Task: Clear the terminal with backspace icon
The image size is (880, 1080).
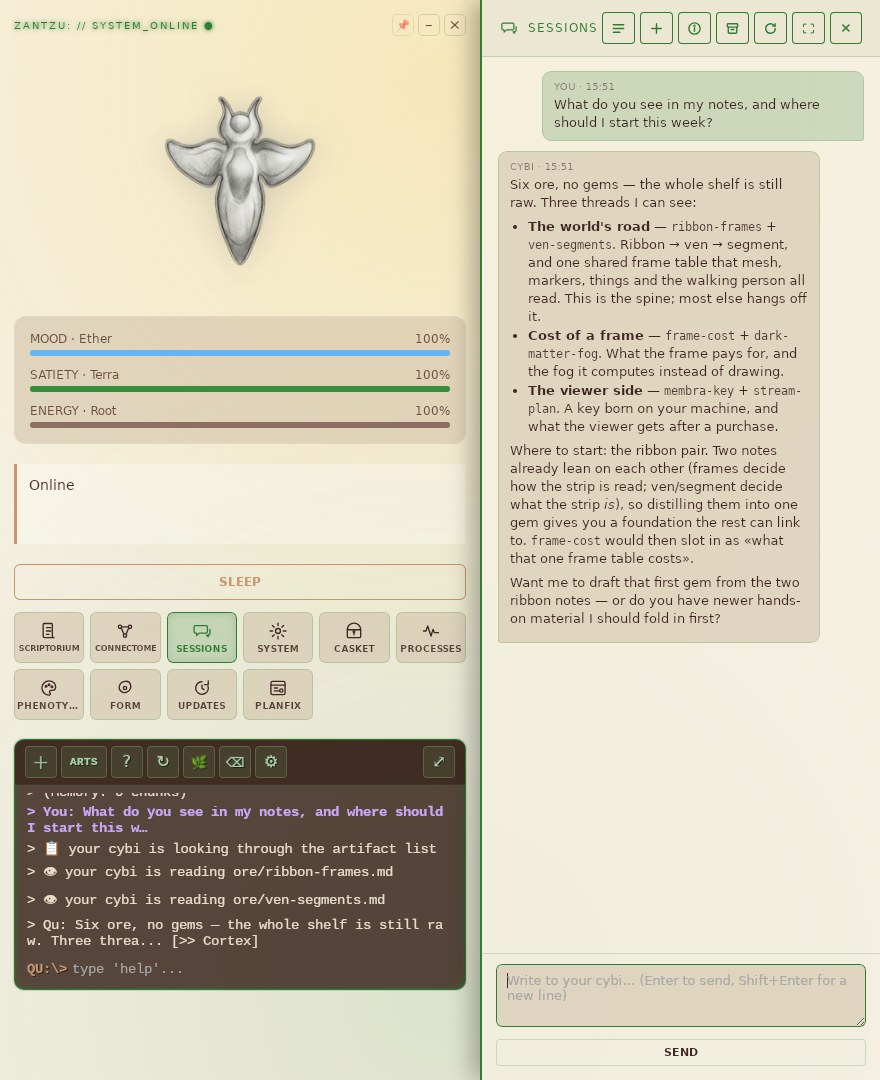Action: [x=235, y=762]
